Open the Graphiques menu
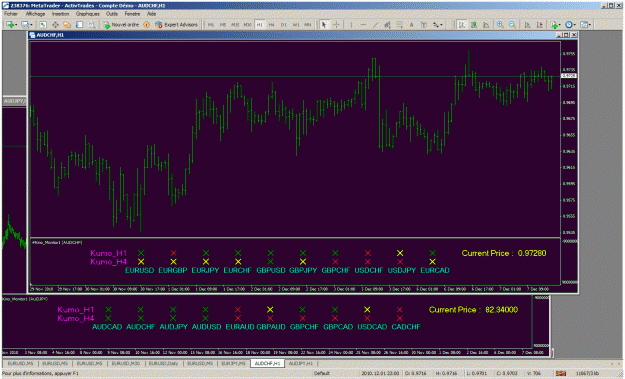This screenshot has height=379, width=625. [x=88, y=14]
